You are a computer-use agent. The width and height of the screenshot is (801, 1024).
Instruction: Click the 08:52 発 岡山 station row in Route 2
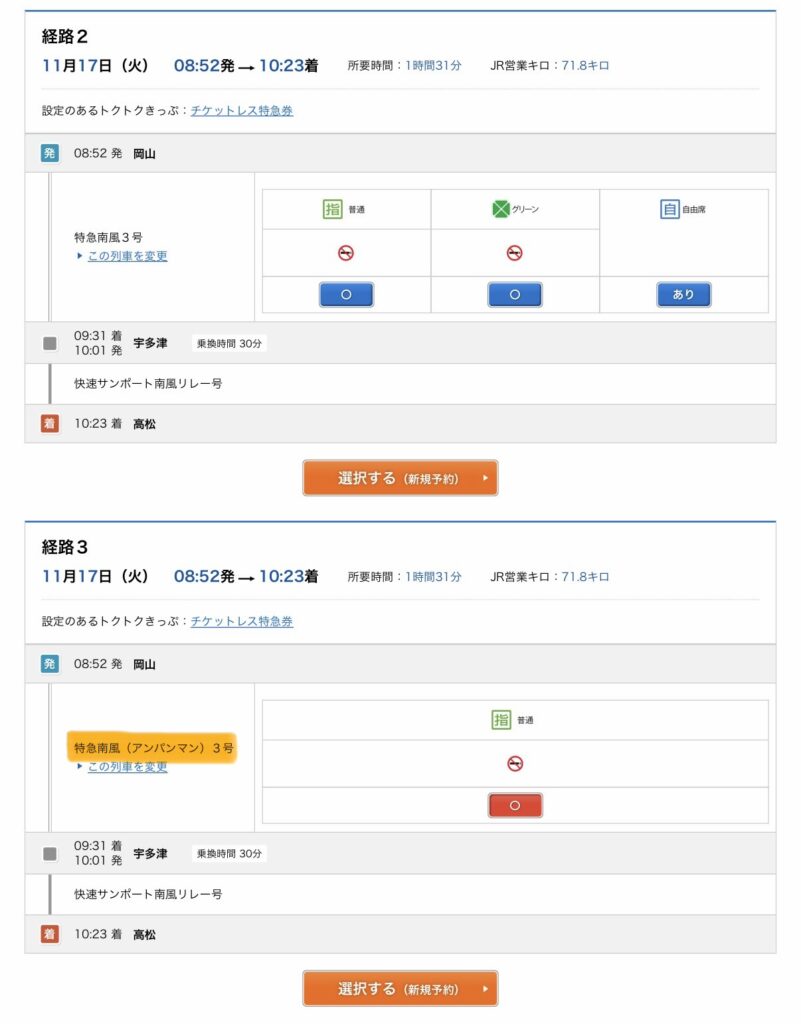pos(400,153)
